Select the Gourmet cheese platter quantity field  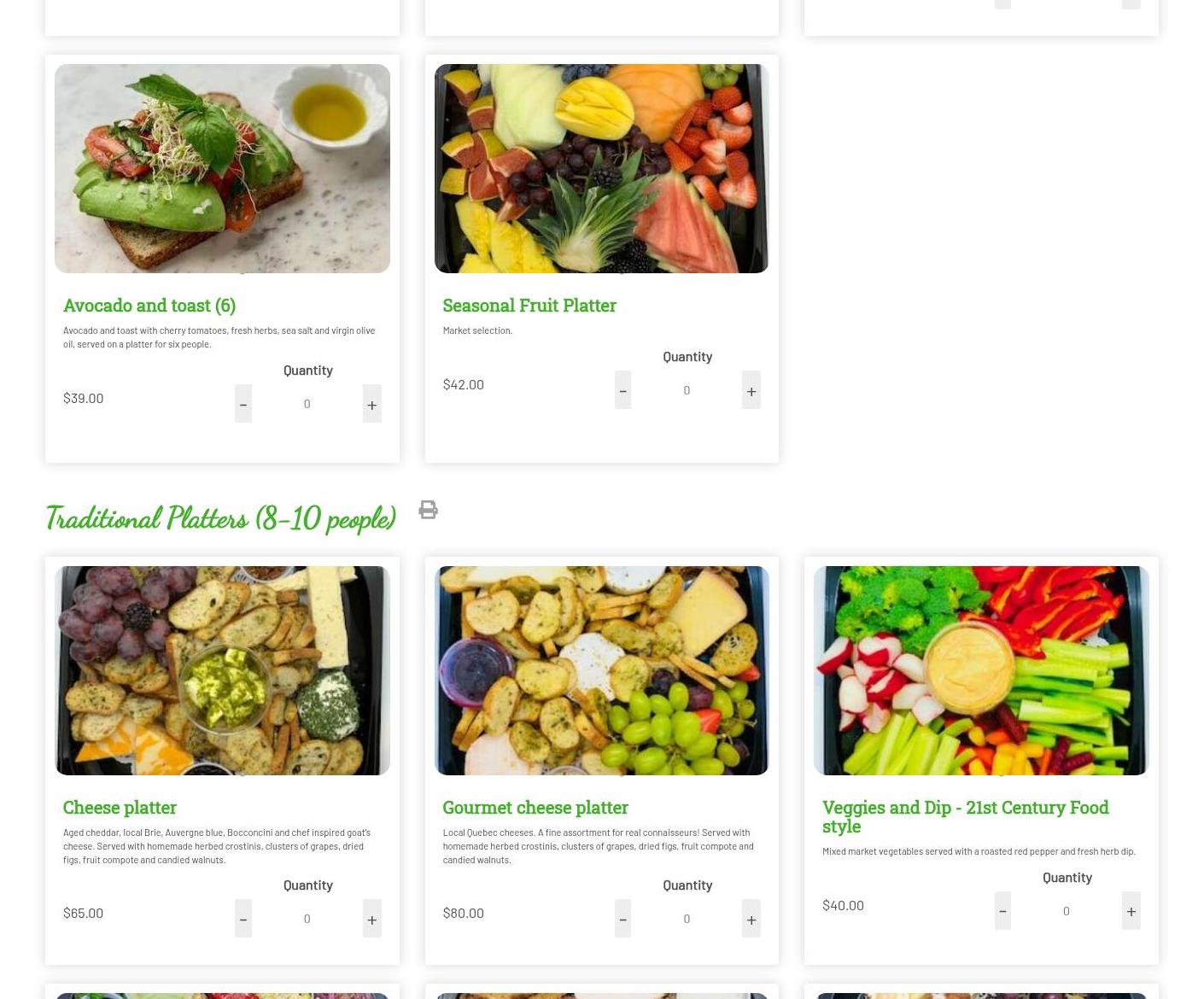point(687,918)
